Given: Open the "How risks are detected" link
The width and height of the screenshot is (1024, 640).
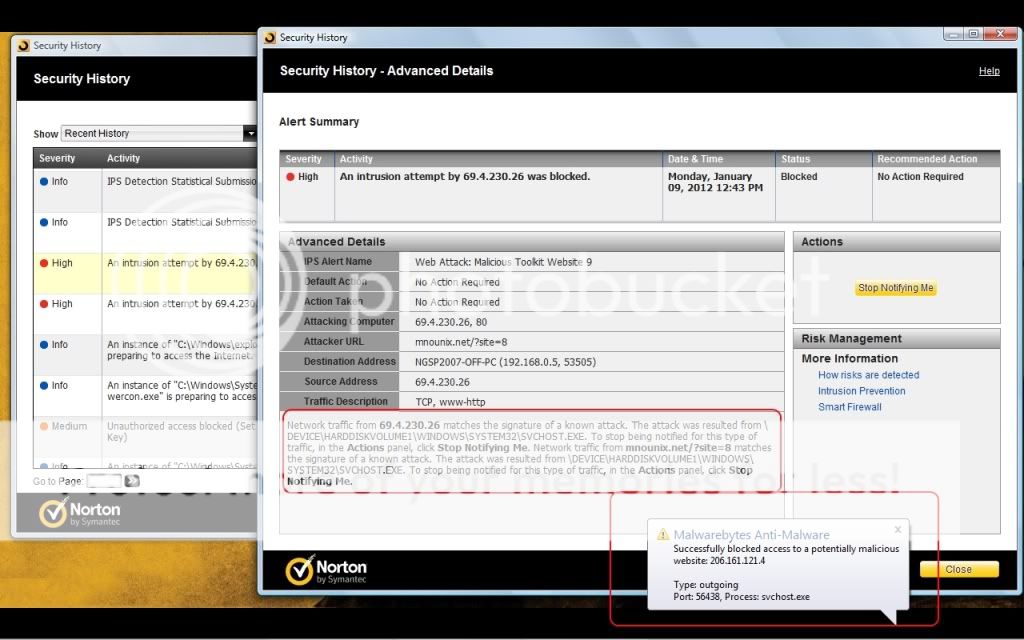Looking at the screenshot, I should click(869, 375).
